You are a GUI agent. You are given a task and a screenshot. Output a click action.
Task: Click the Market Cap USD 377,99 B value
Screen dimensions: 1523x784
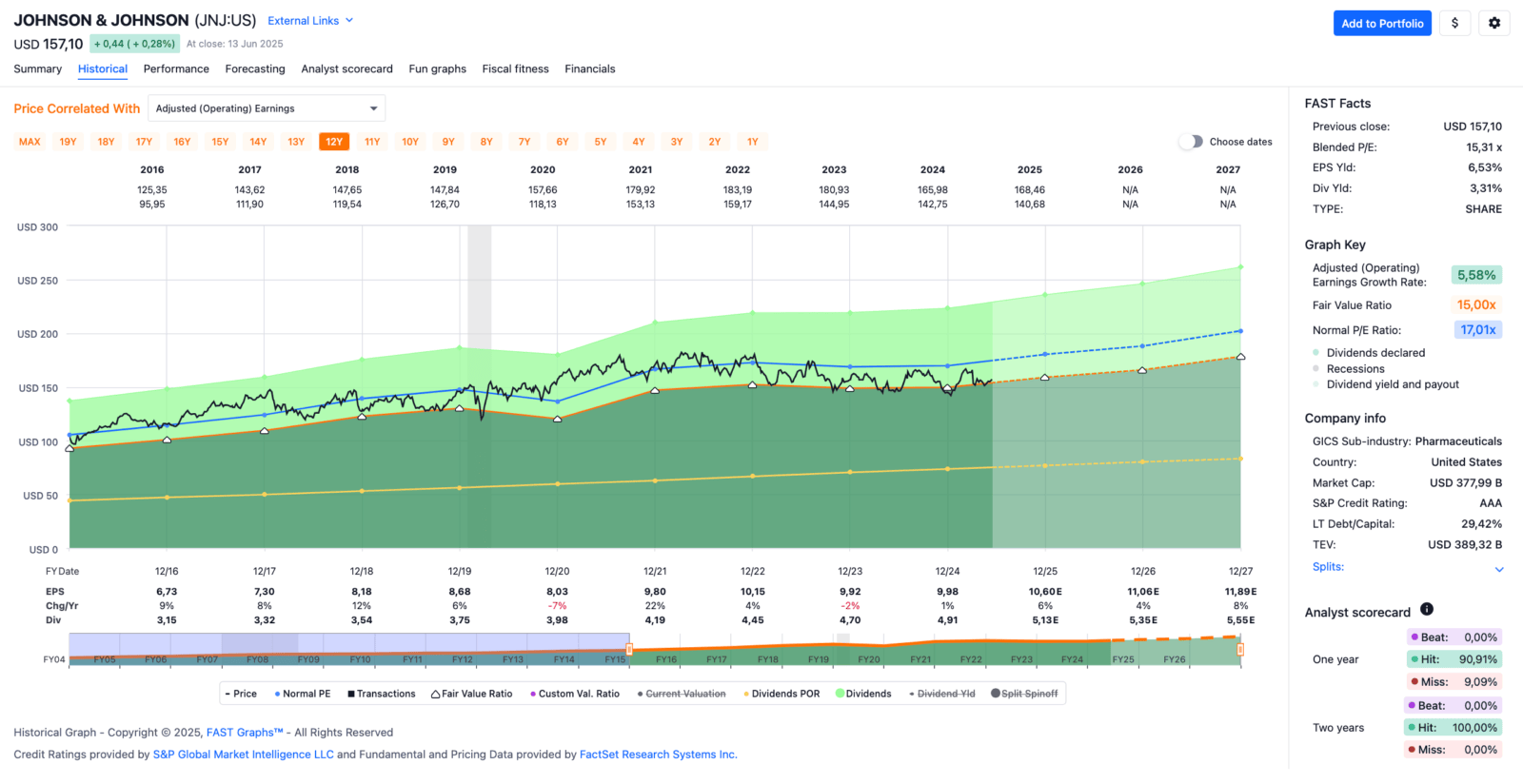tap(1466, 483)
